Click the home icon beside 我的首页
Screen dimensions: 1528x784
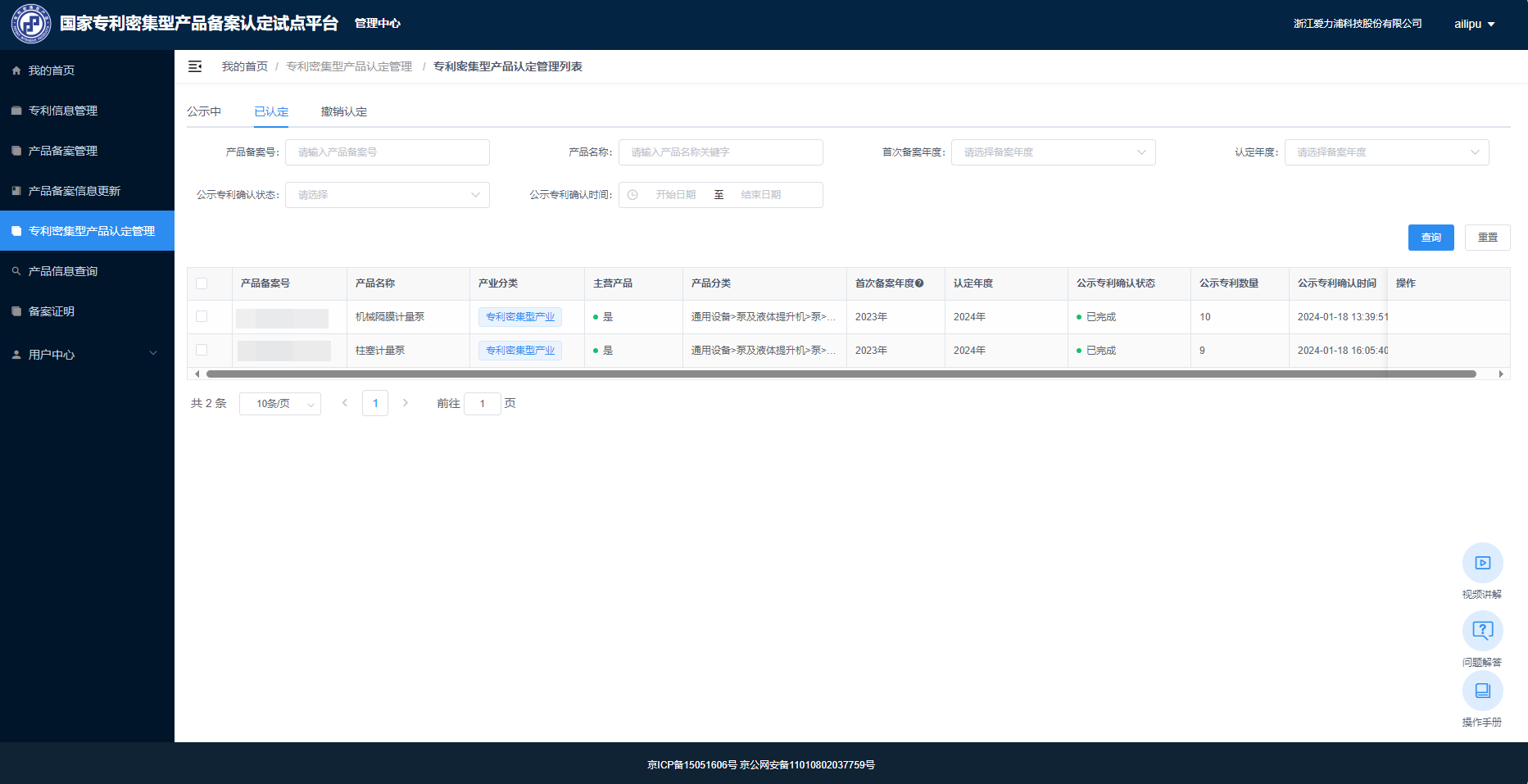(x=16, y=70)
